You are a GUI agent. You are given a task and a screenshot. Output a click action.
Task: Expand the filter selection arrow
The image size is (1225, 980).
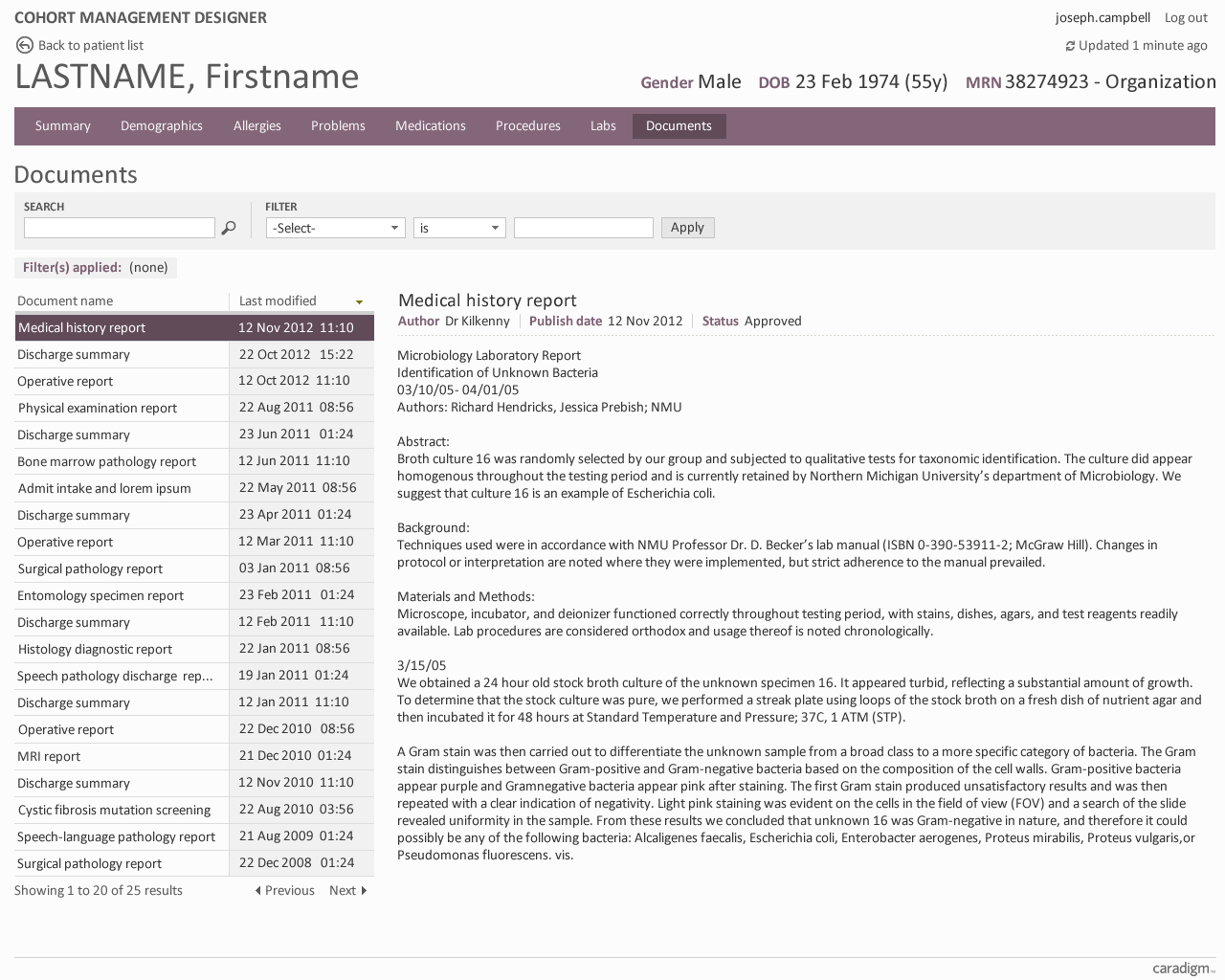tap(392, 228)
